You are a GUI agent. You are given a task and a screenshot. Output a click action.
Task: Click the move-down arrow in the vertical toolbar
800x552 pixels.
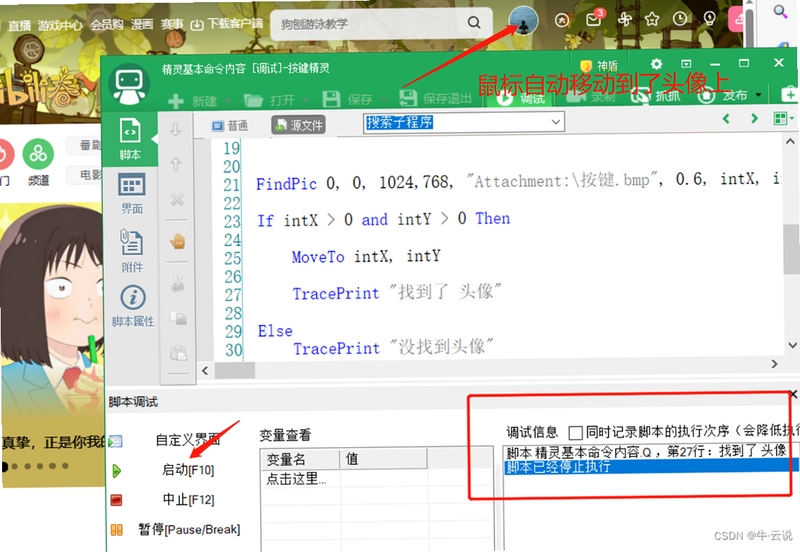pyautogui.click(x=176, y=130)
